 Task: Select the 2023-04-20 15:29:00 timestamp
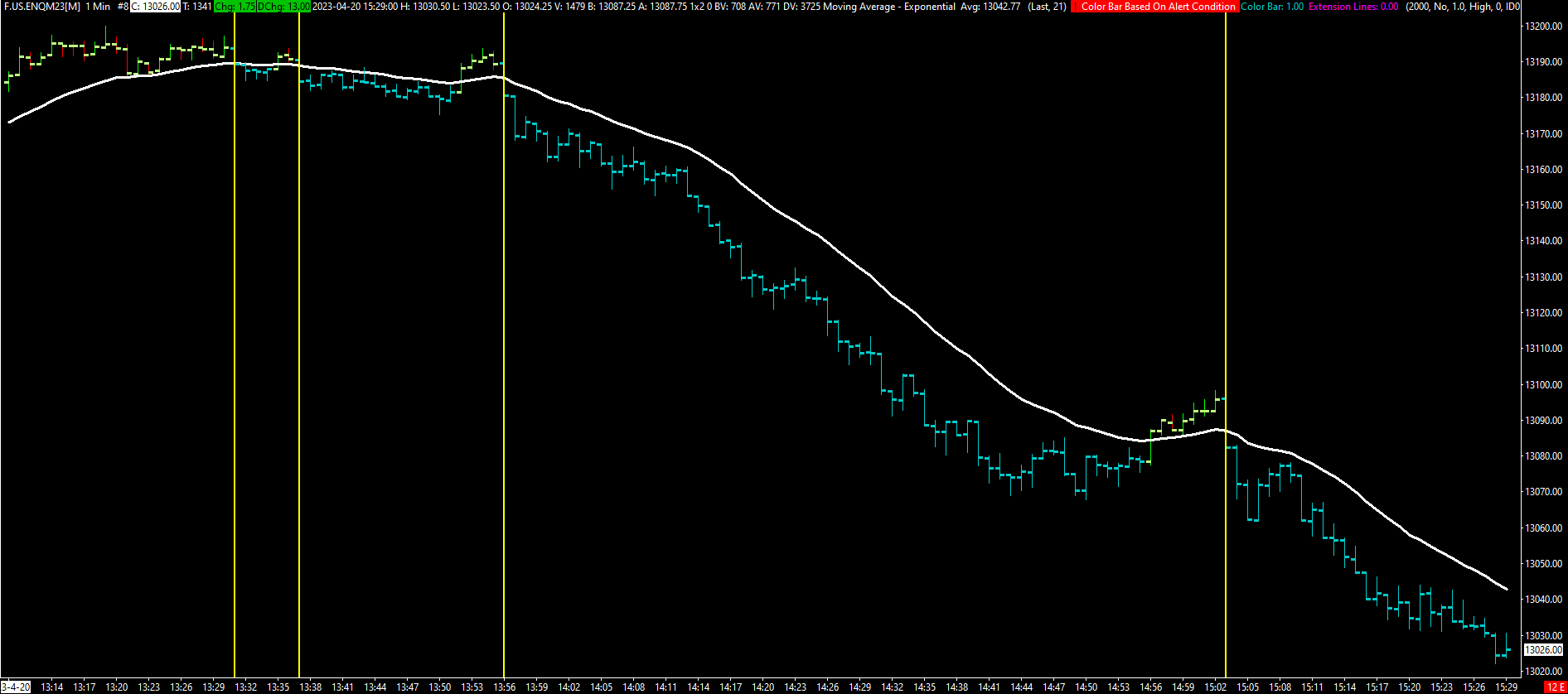click(x=355, y=7)
